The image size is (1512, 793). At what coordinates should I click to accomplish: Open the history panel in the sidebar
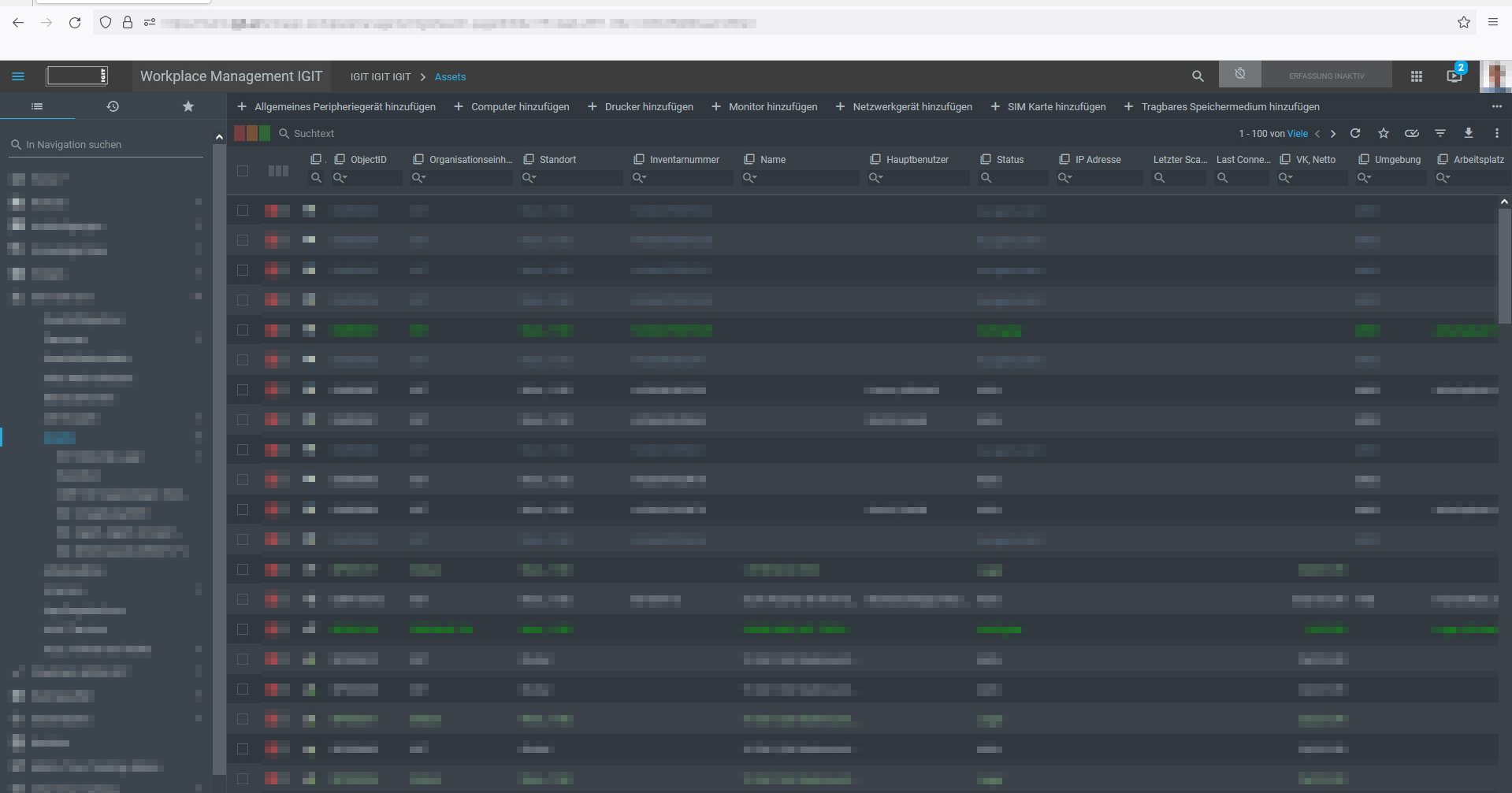coord(112,106)
